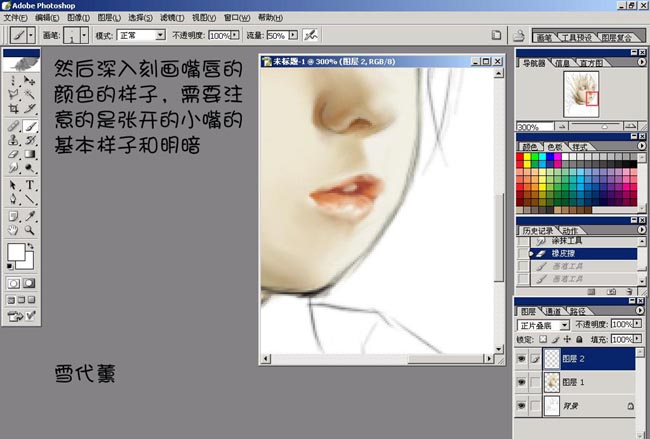Switch to the 色板 swatches tab
The image size is (650, 439).
[x=552, y=146]
